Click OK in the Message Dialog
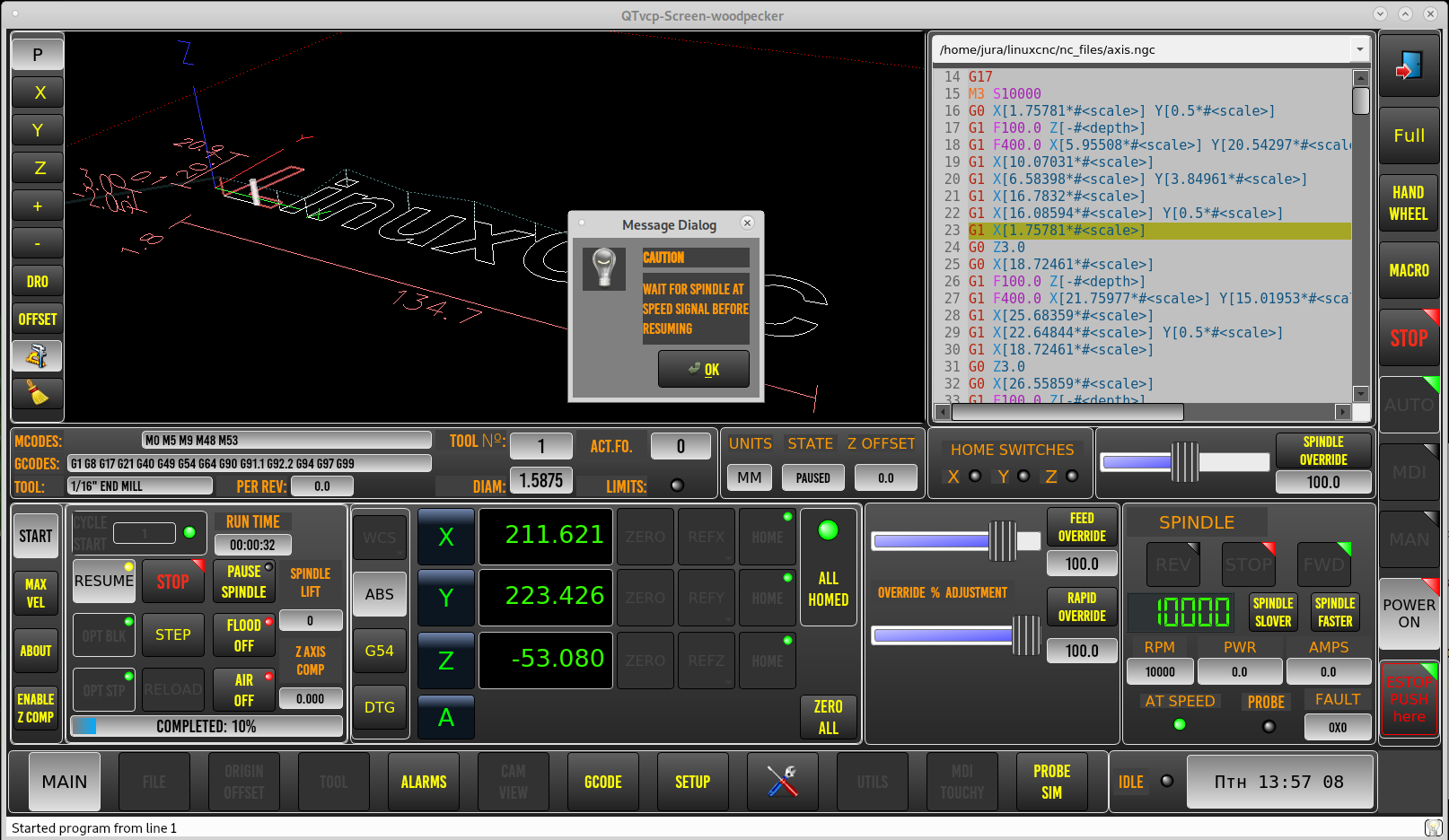Image resolution: width=1449 pixels, height=840 pixels. pyautogui.click(x=704, y=369)
